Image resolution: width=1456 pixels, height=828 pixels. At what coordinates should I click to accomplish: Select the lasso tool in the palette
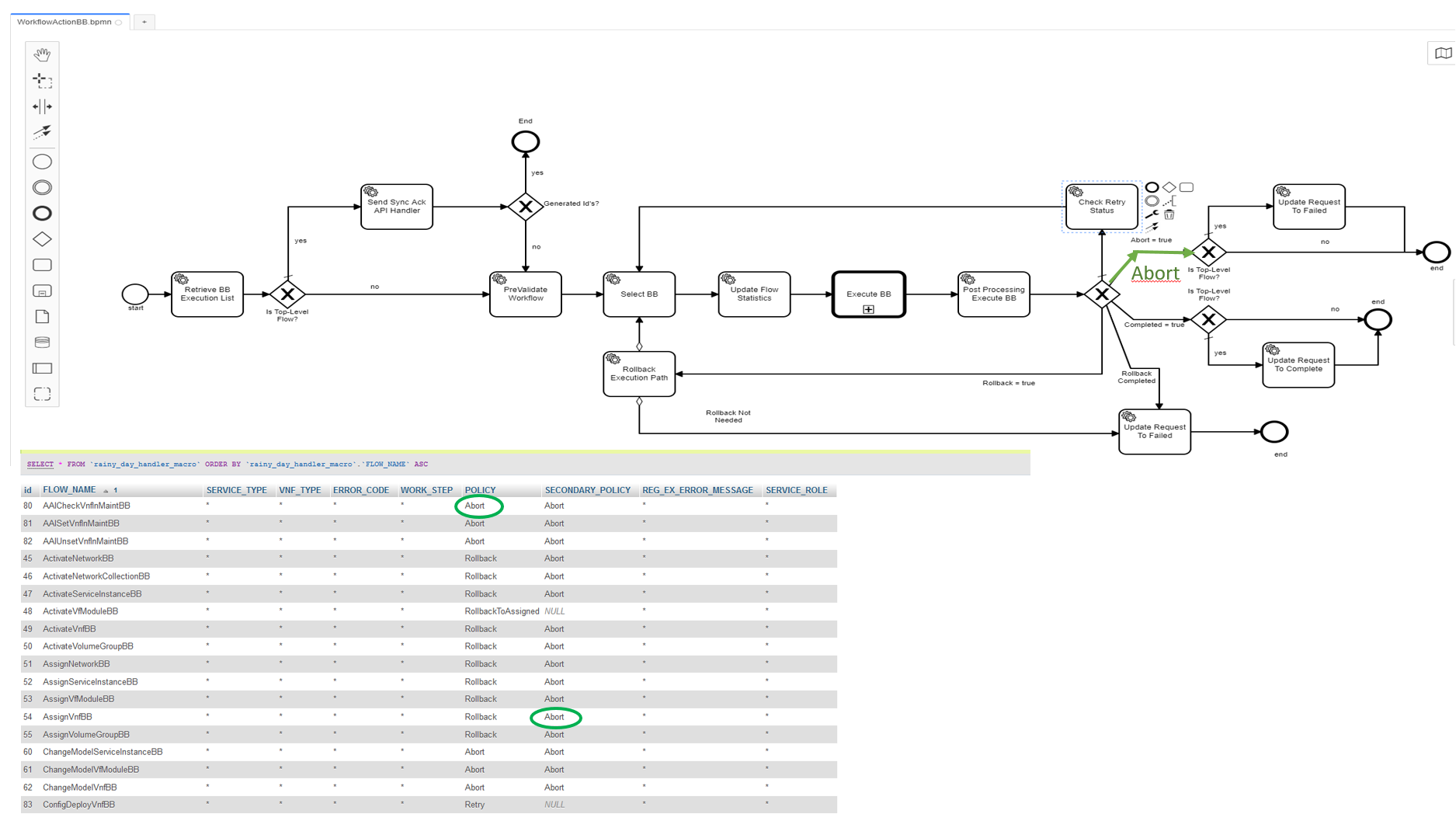42,81
